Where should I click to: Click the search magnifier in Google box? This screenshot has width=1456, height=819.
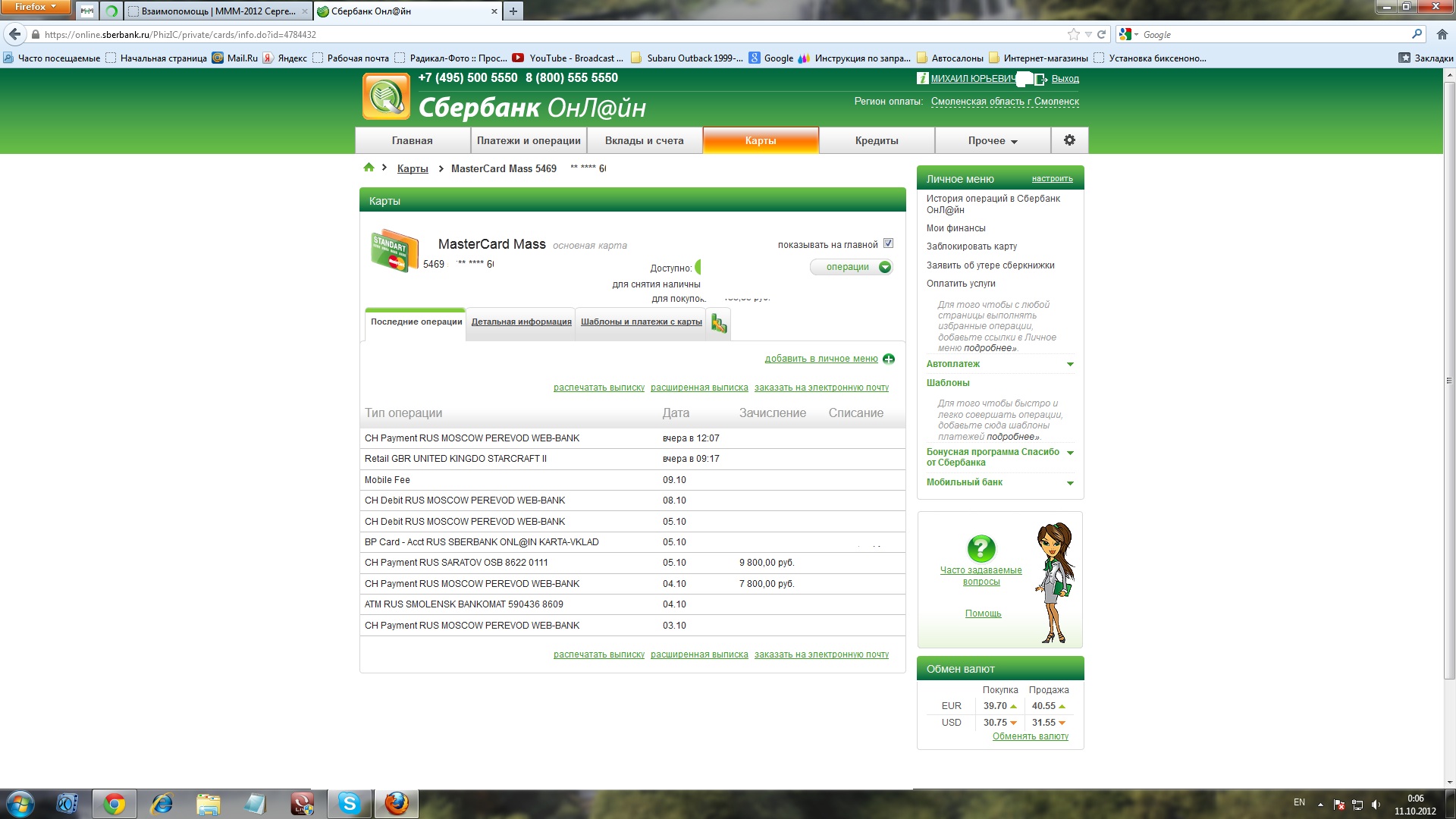[x=1417, y=34]
